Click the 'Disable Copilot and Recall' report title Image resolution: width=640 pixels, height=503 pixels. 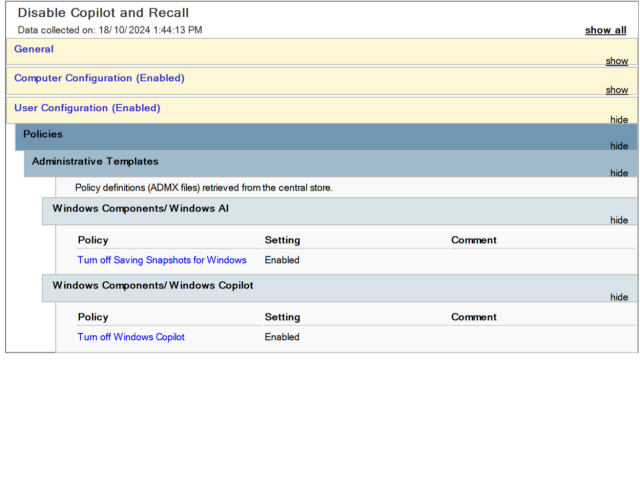coord(103,13)
